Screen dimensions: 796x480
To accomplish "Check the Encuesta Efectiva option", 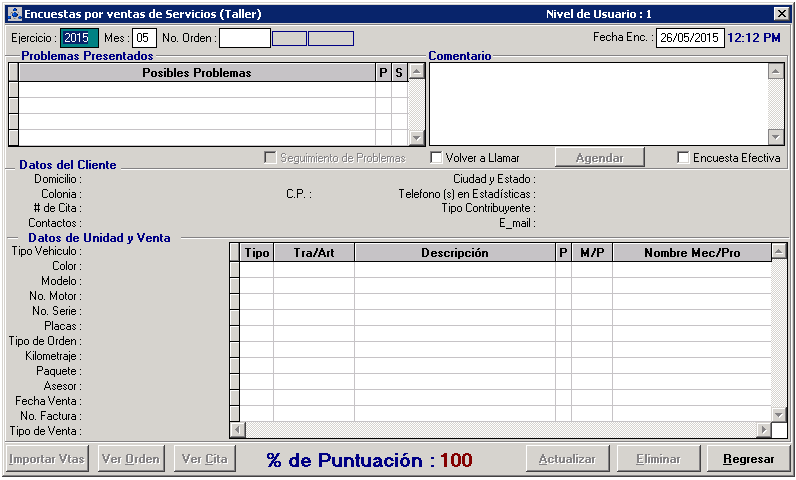I will [x=683, y=158].
